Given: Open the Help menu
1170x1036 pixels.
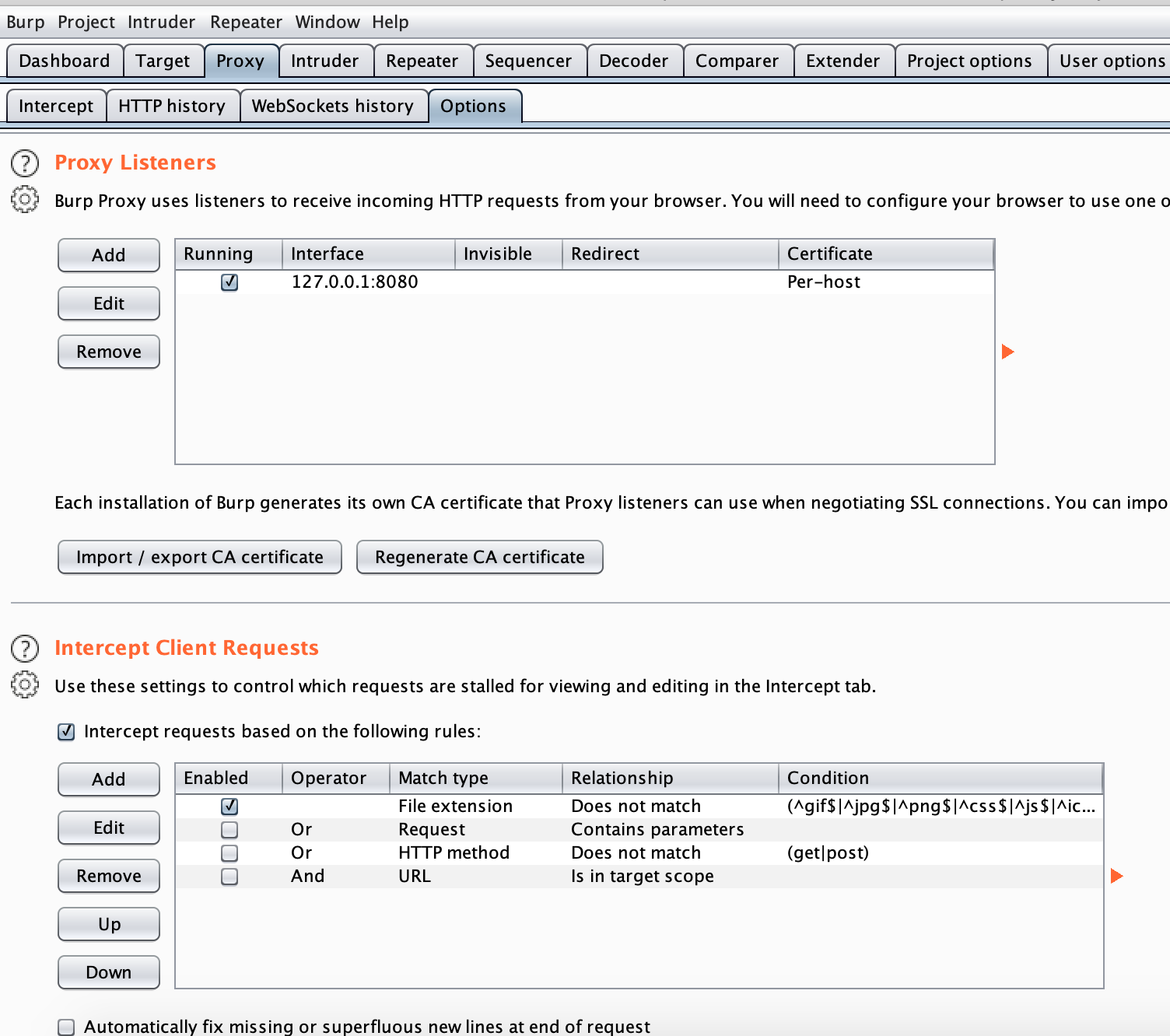Looking at the screenshot, I should [x=391, y=22].
